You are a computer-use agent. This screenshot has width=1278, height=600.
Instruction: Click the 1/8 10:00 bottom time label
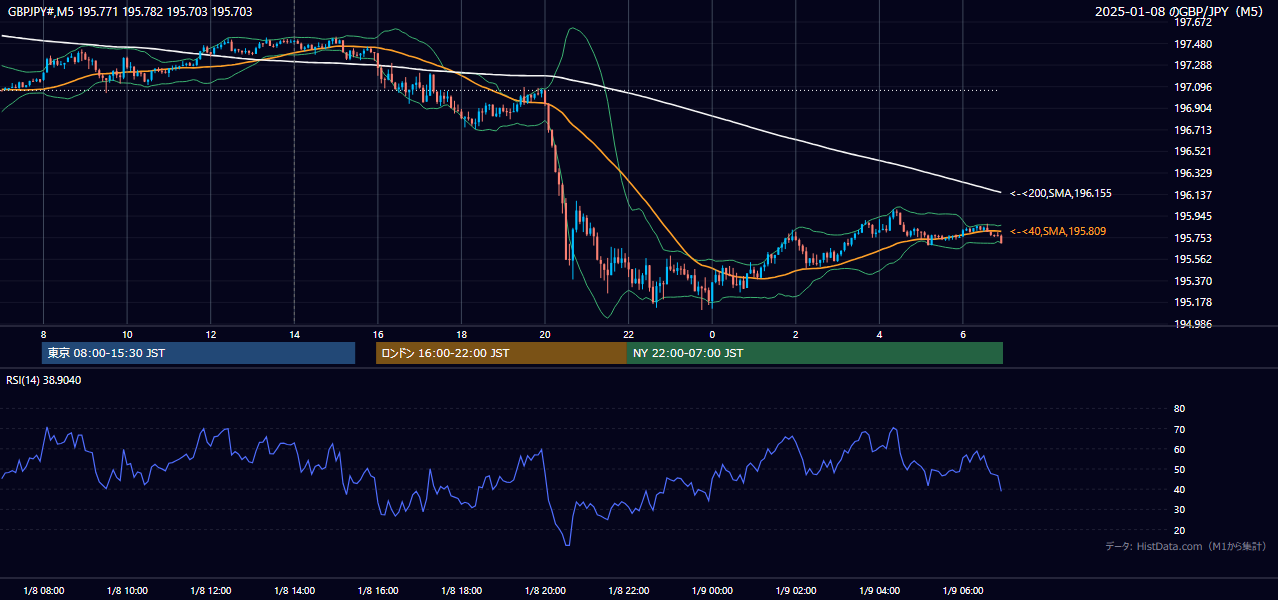[x=127, y=591]
